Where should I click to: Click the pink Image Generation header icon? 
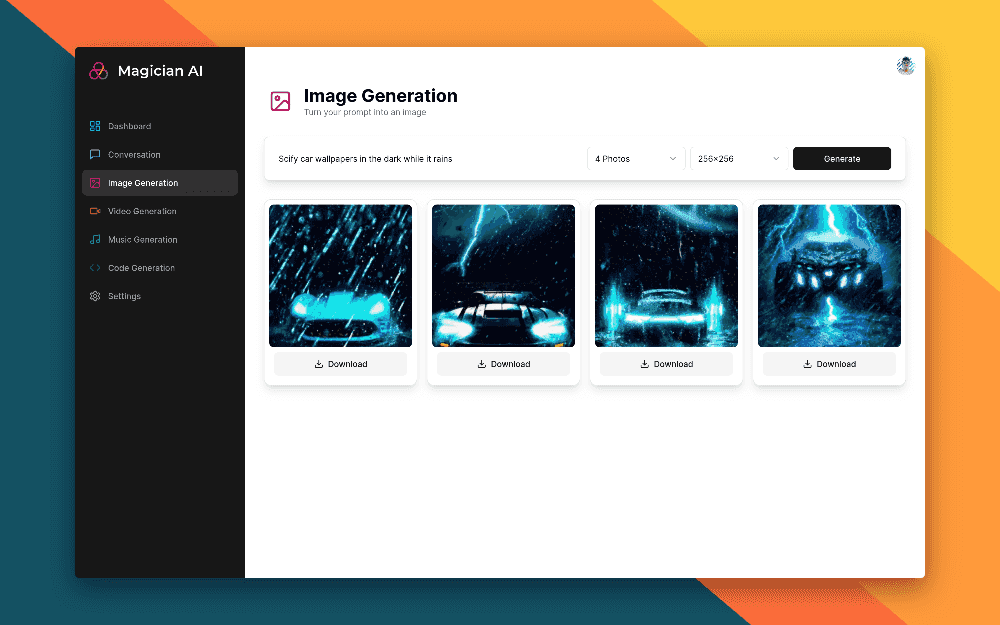(281, 101)
